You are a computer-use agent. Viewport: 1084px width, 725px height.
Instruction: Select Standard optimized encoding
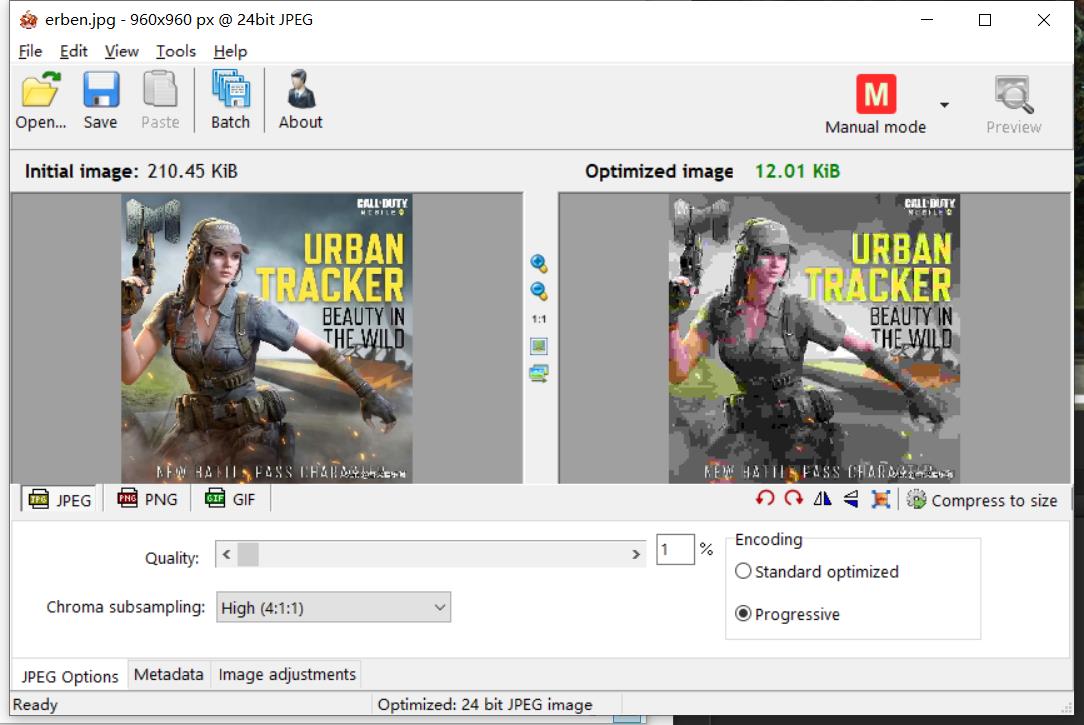point(817,572)
